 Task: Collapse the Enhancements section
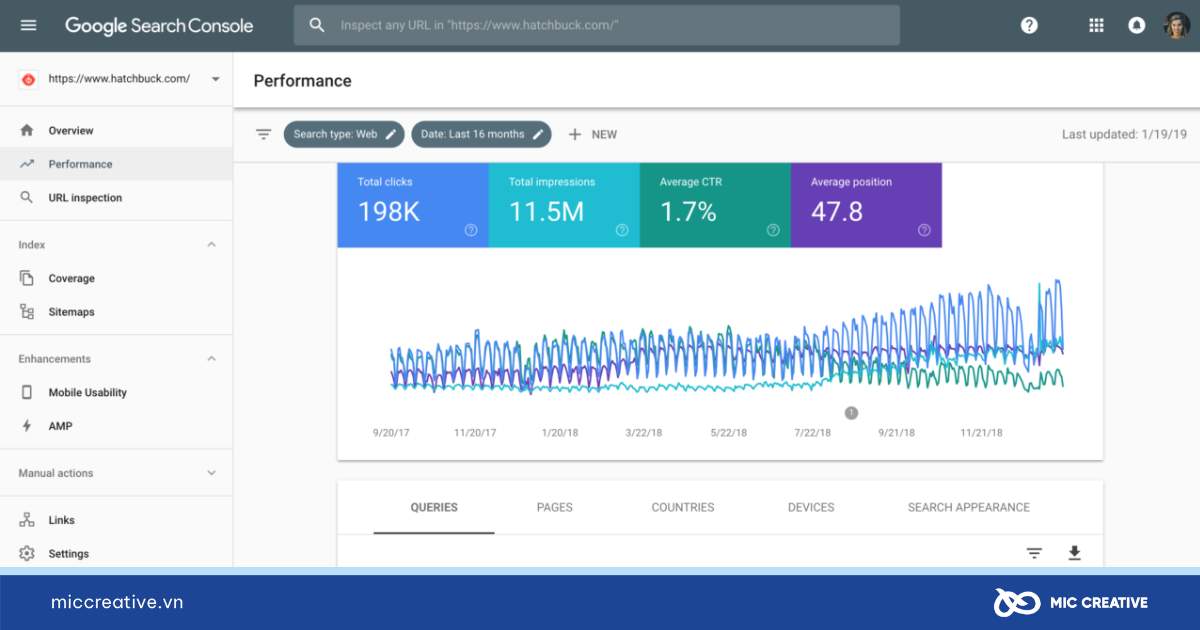[212, 359]
